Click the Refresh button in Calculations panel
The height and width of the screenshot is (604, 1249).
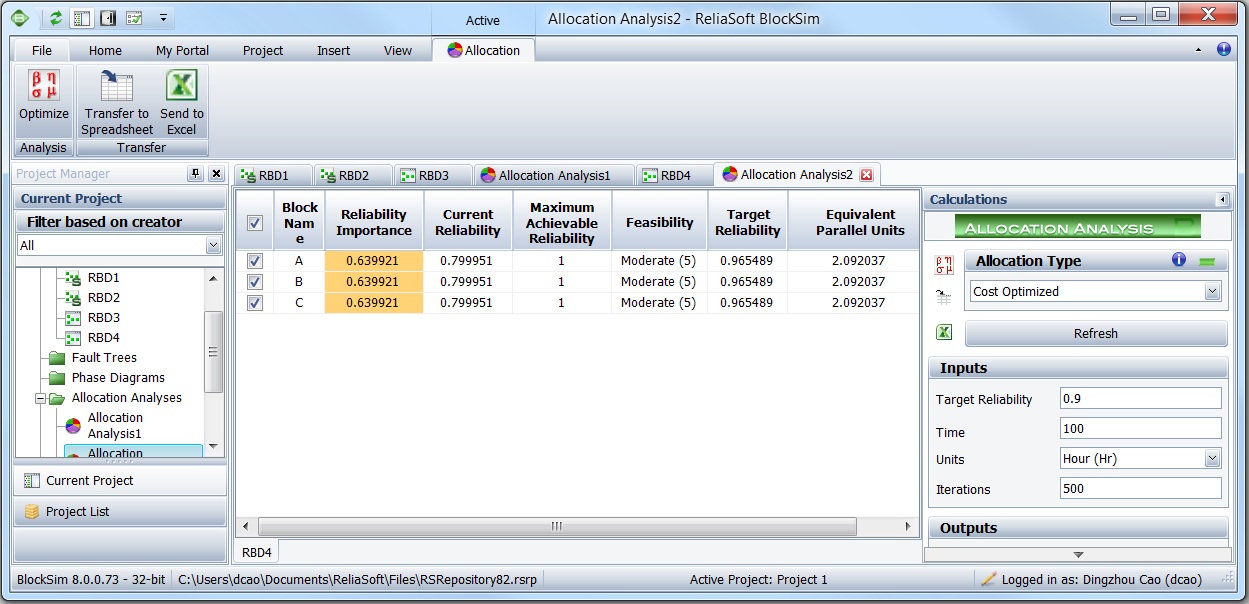pos(1095,334)
